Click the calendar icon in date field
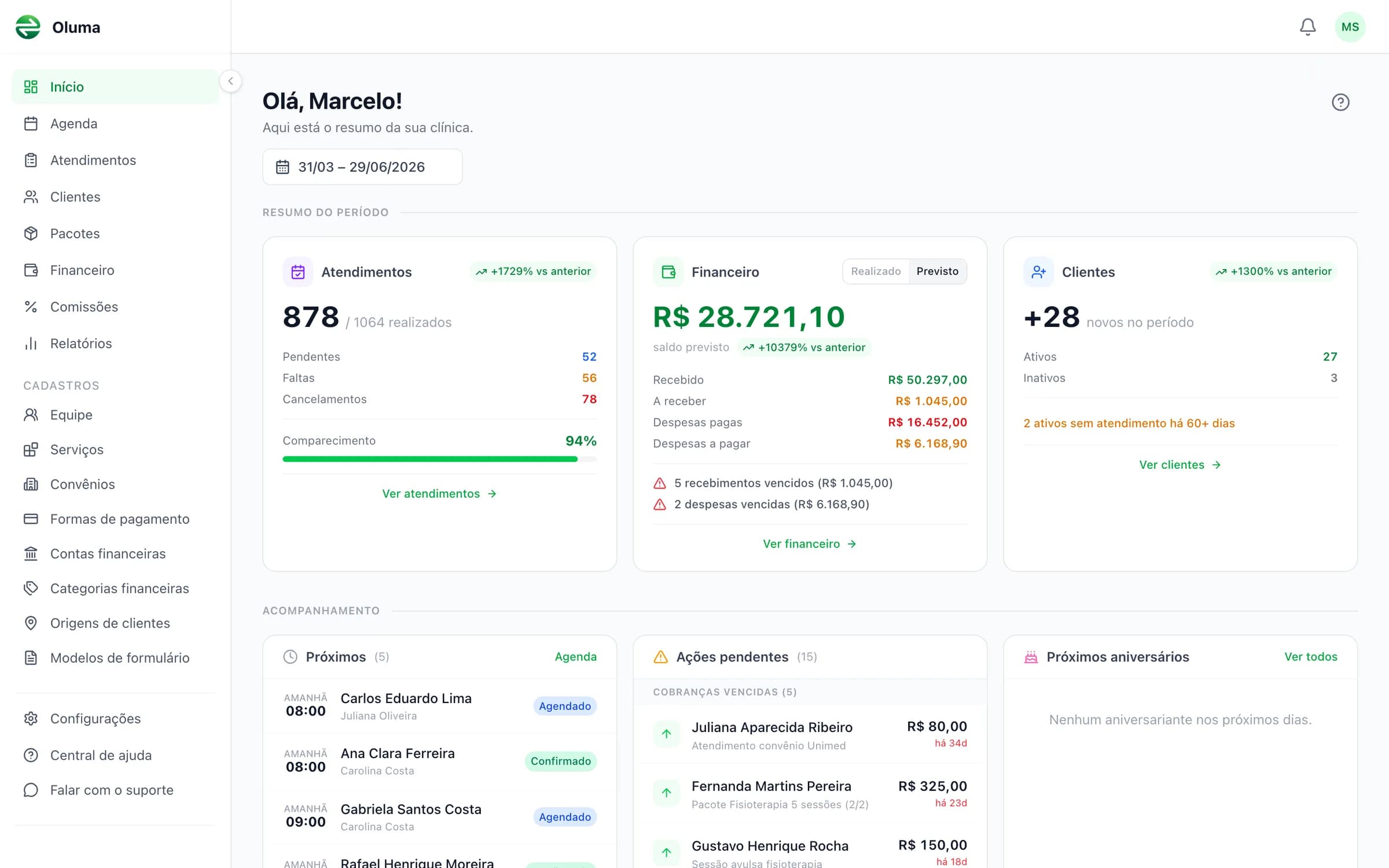 tap(282, 167)
